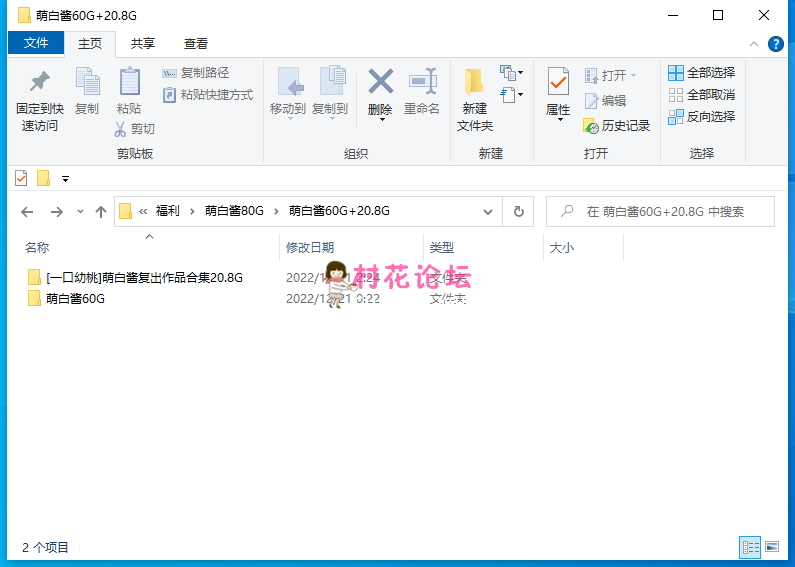Screen dimensions: 795x567
Task: Switch to details view in status bar
Action: tap(750, 547)
